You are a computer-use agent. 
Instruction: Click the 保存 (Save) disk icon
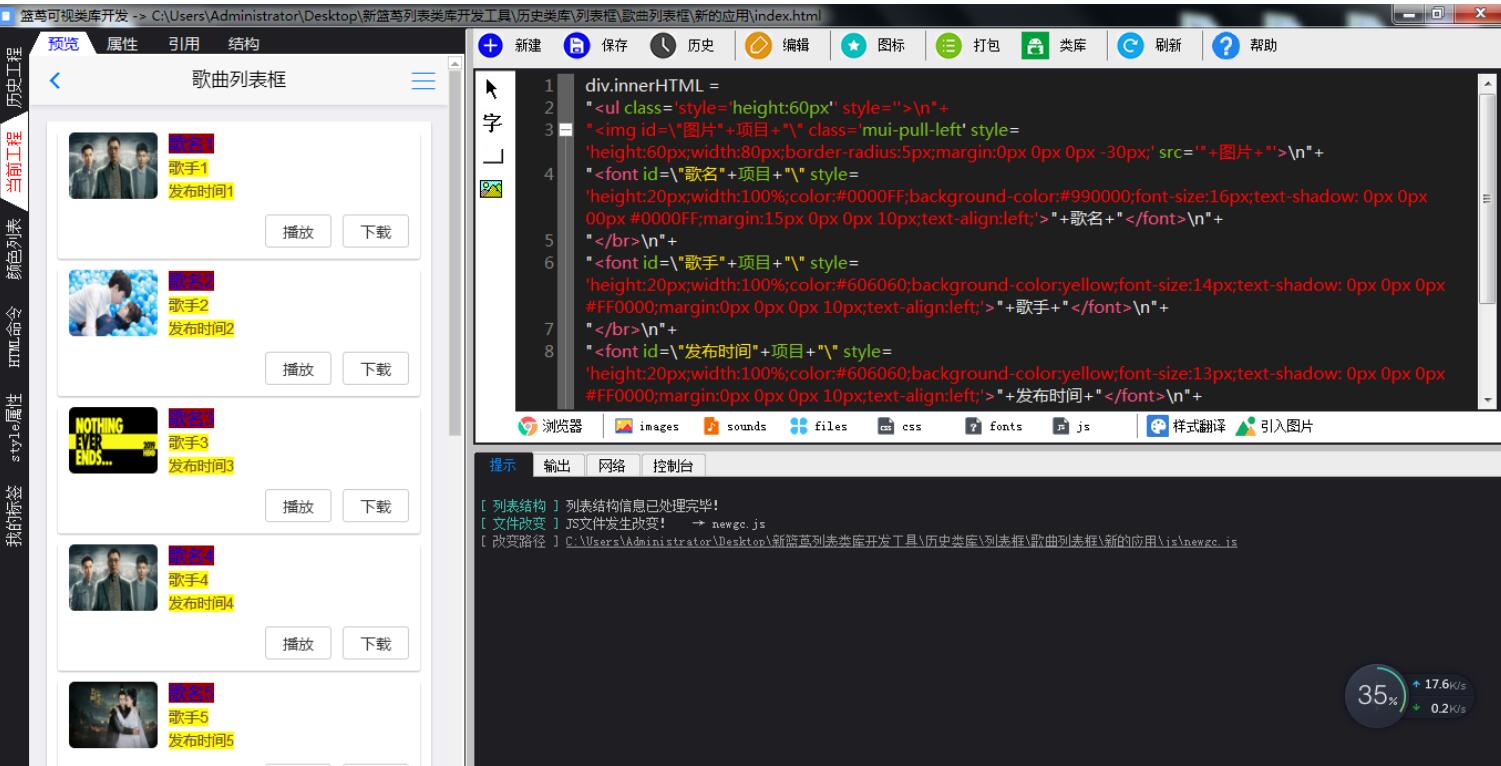(x=576, y=46)
